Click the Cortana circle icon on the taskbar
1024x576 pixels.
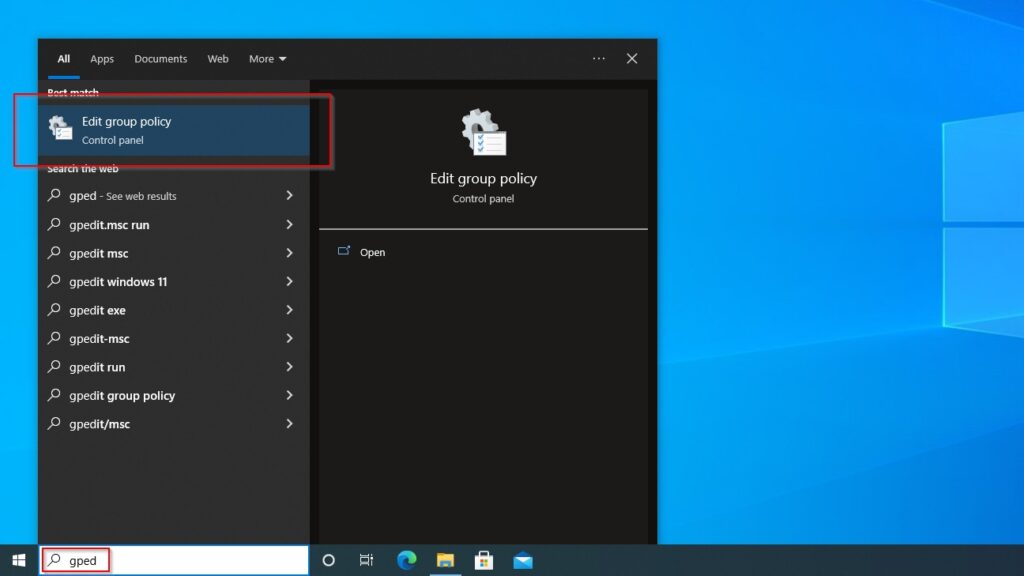tap(328, 560)
